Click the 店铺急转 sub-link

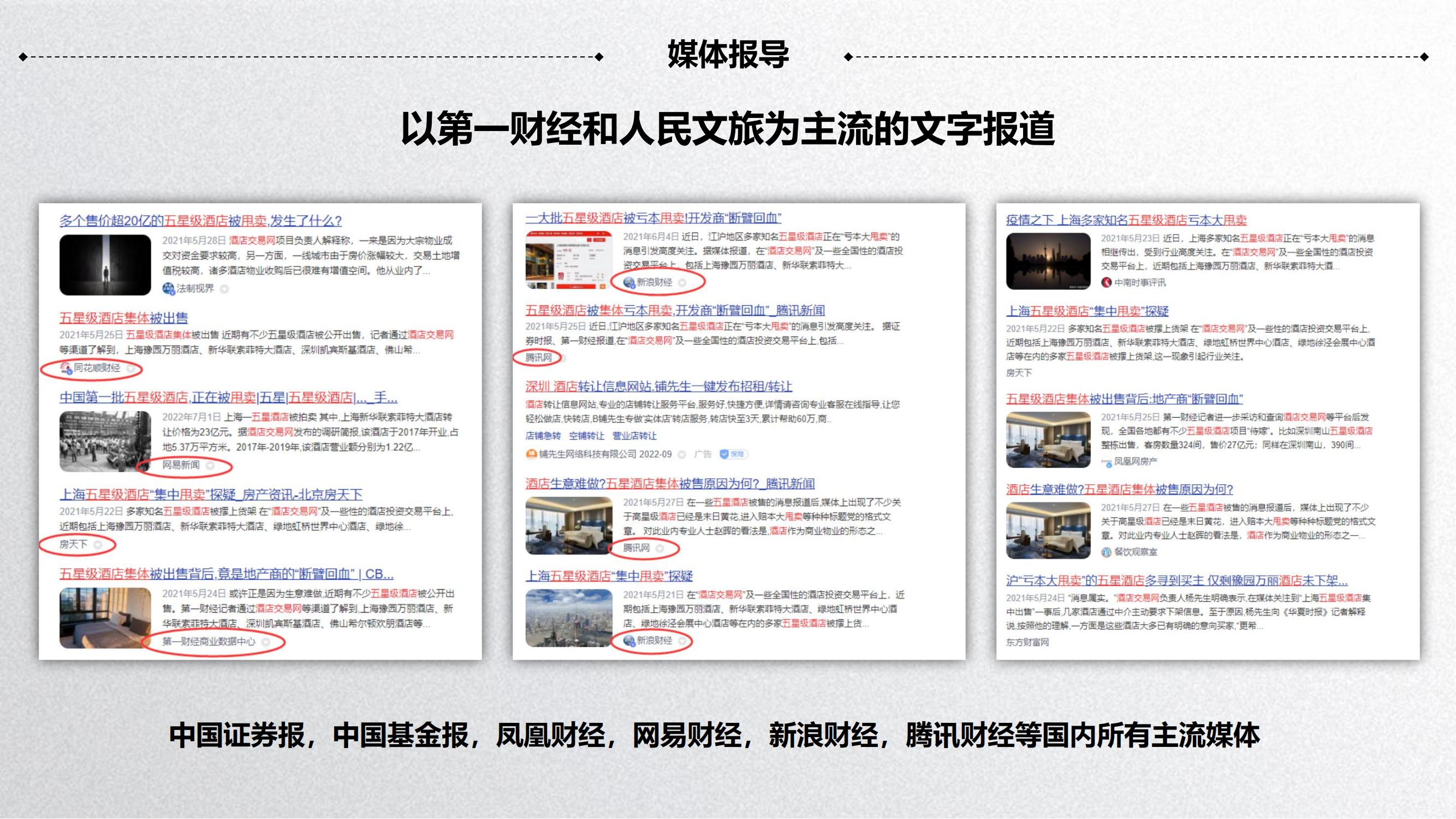point(543,436)
